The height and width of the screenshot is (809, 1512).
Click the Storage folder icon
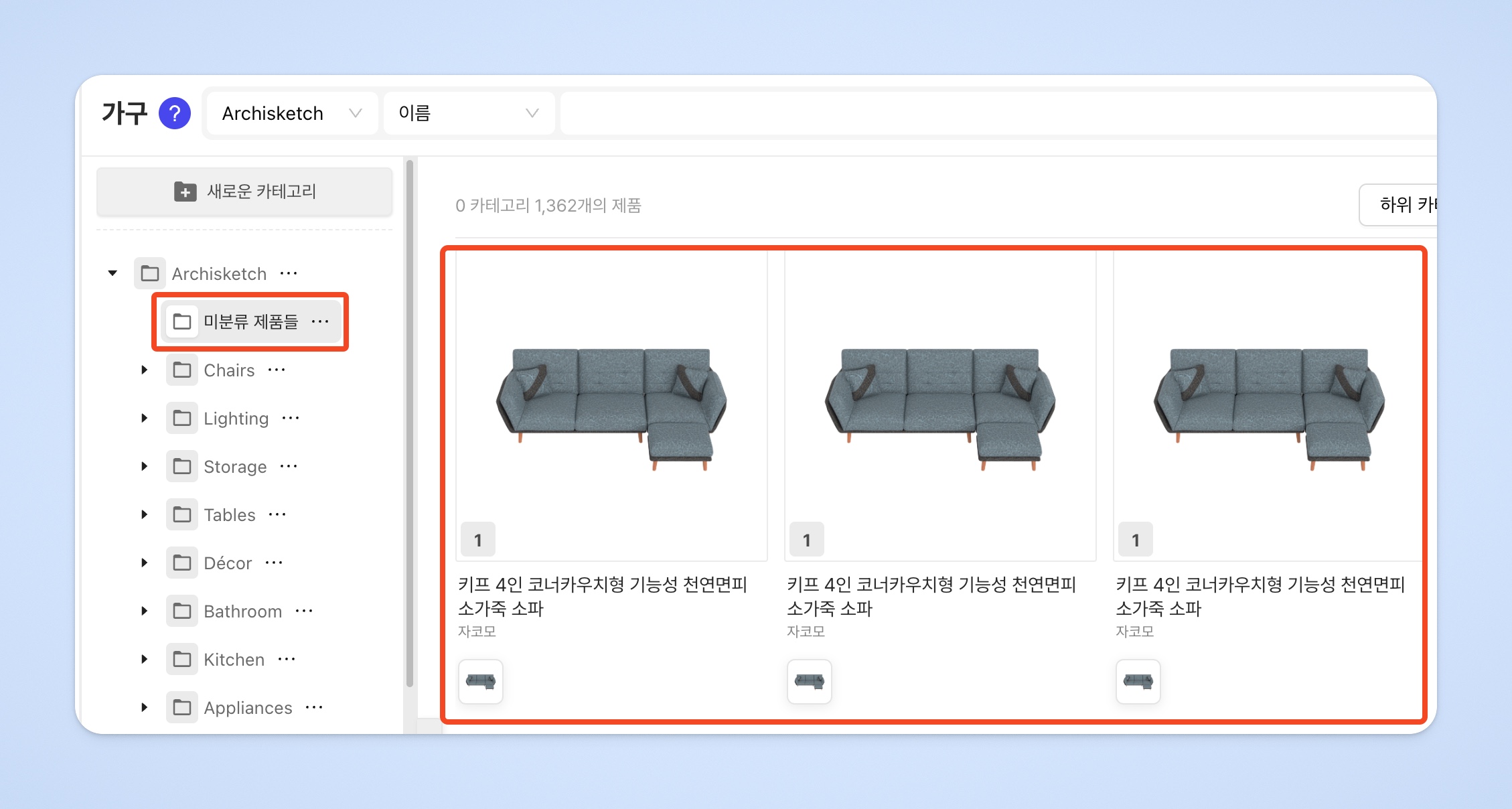coord(182,466)
